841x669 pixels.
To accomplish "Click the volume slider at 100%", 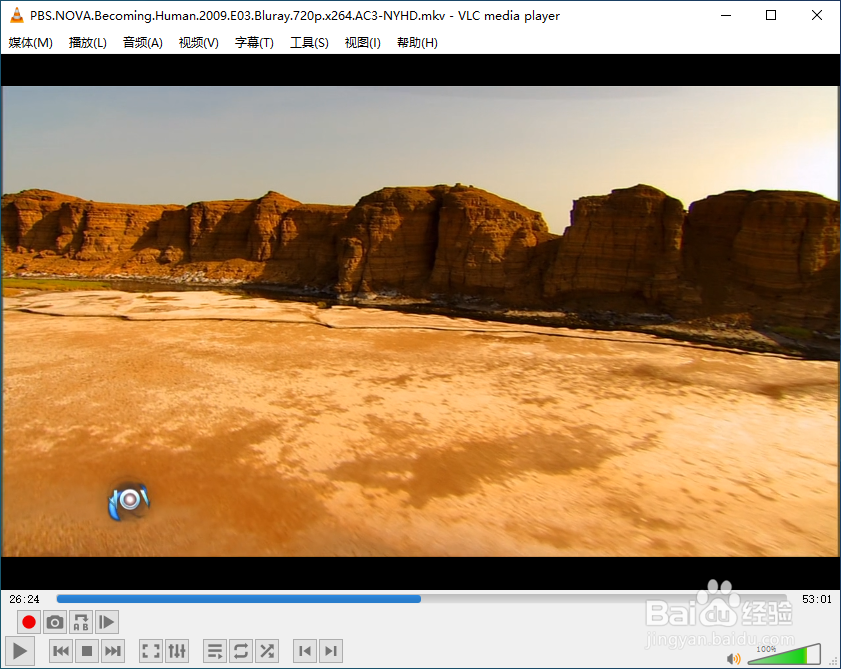I will click(784, 654).
